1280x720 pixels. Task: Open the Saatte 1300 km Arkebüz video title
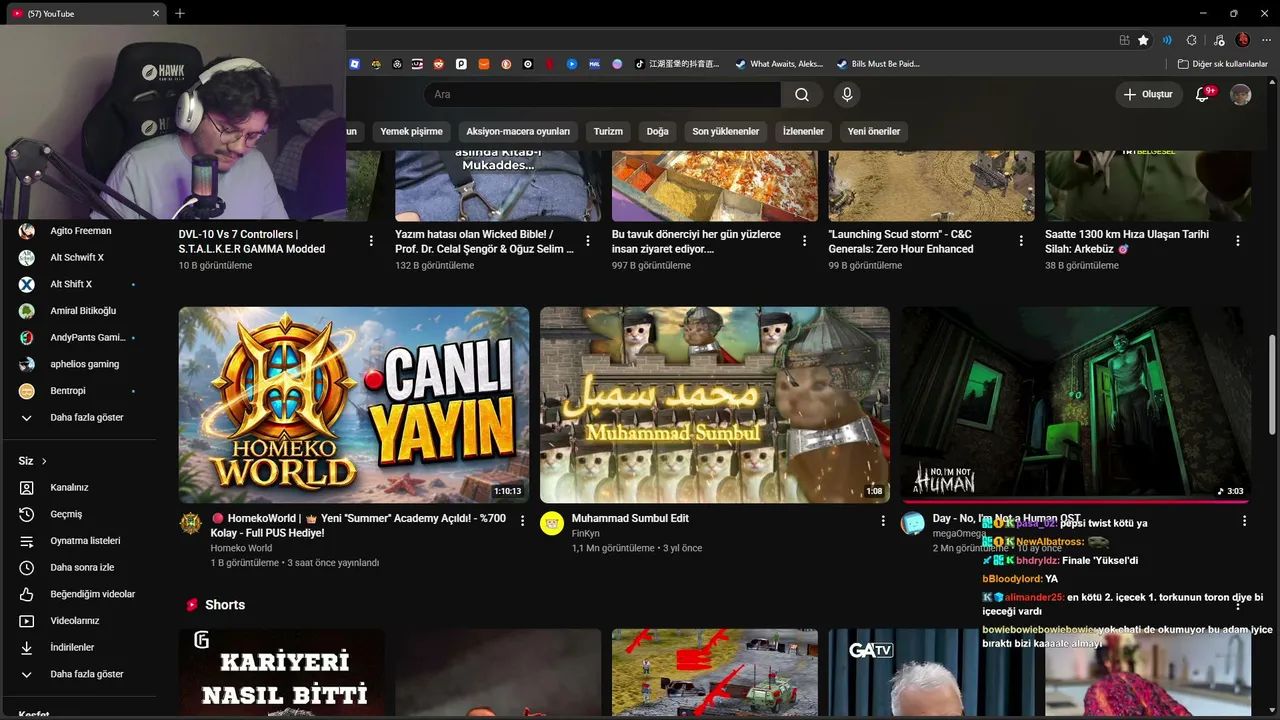tap(1127, 241)
